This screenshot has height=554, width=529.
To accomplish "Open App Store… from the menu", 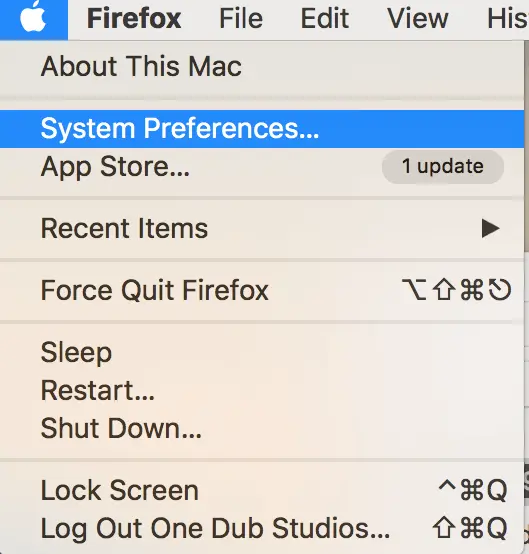I will pos(262,167).
